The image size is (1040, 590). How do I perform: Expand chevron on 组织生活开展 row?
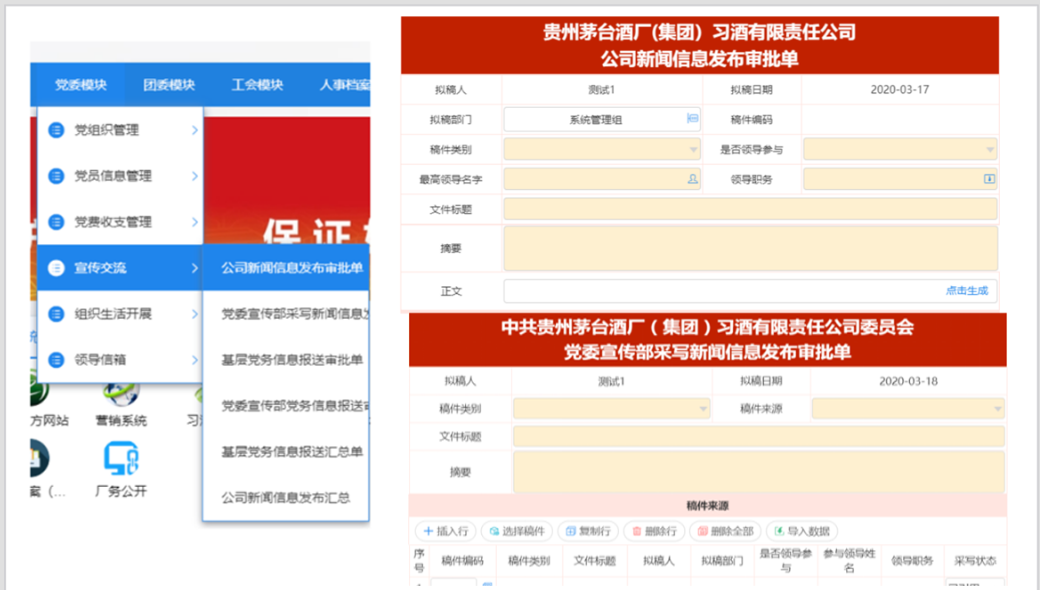pyautogui.click(x=194, y=314)
